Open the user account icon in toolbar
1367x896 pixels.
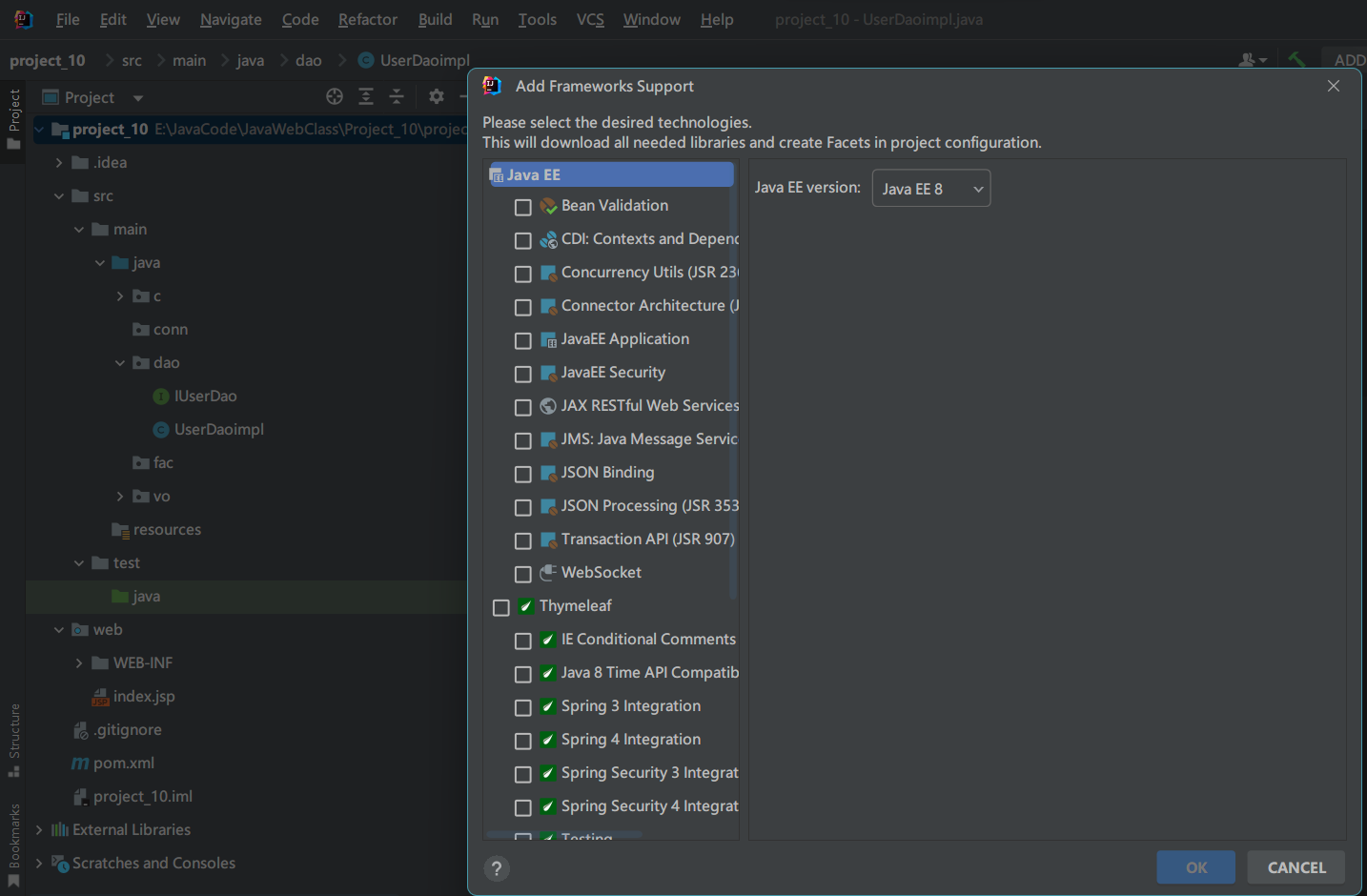pos(1253,60)
